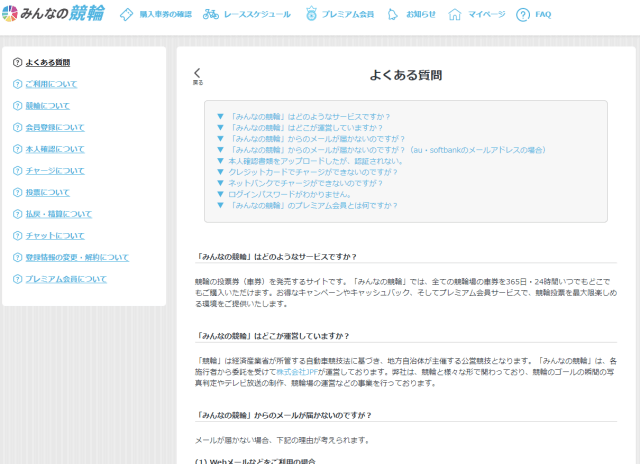Click the question icon beside よくある質問 sidebar heading
The image size is (640, 464).
coord(17,62)
